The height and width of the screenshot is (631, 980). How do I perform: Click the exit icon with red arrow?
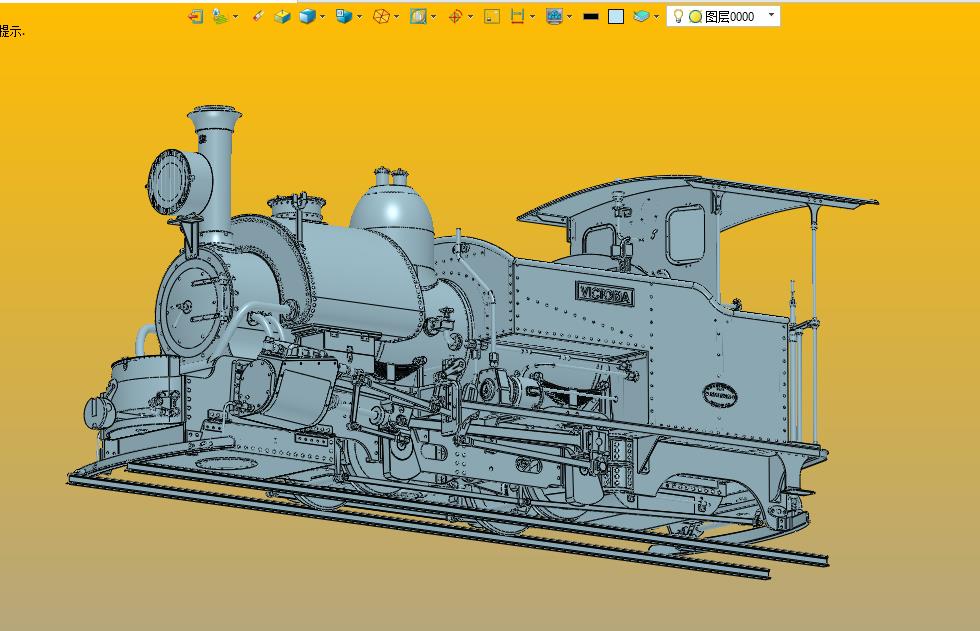pyautogui.click(x=196, y=16)
